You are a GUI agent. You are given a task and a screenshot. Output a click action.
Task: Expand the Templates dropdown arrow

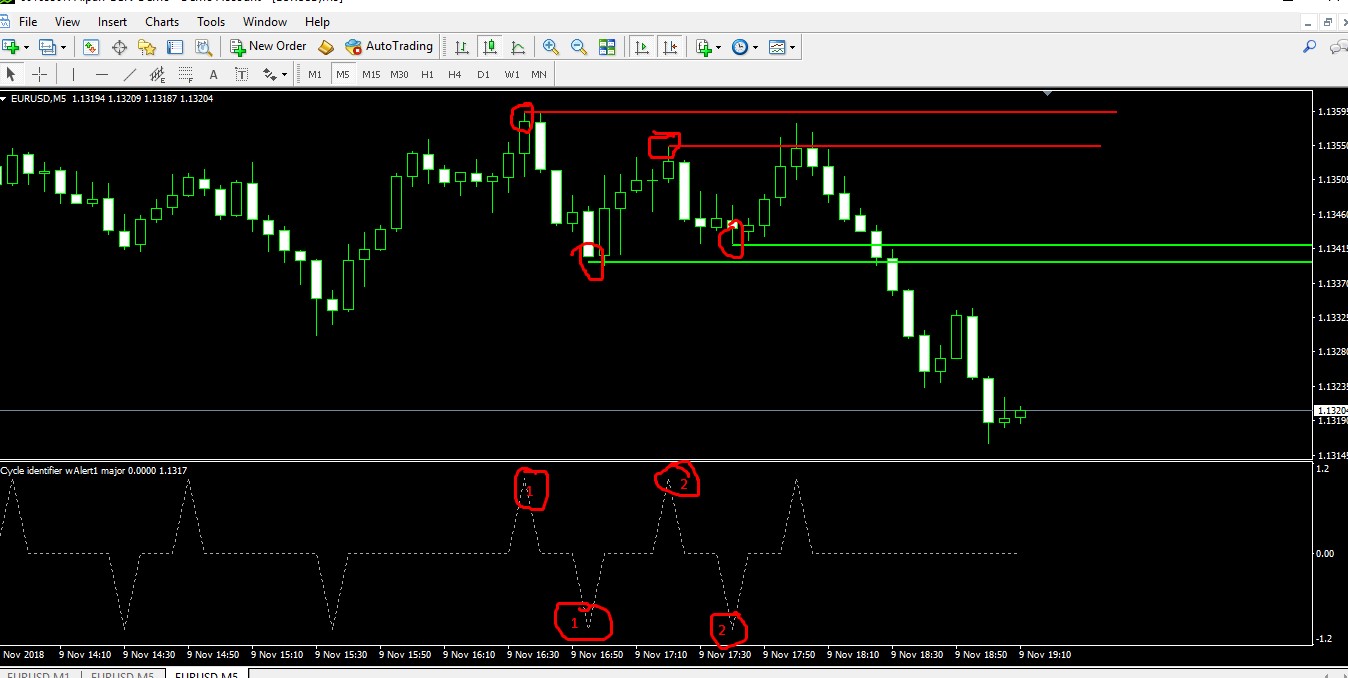click(x=792, y=47)
